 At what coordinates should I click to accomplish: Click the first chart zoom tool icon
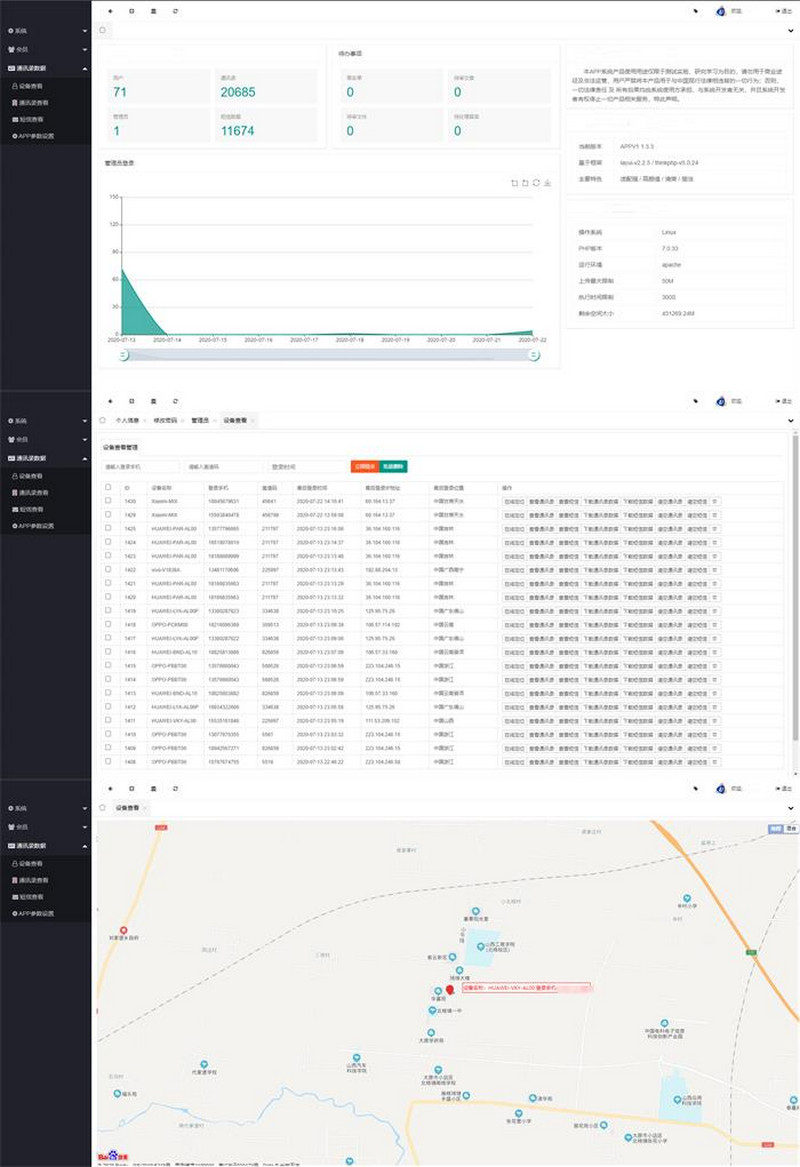[514, 182]
